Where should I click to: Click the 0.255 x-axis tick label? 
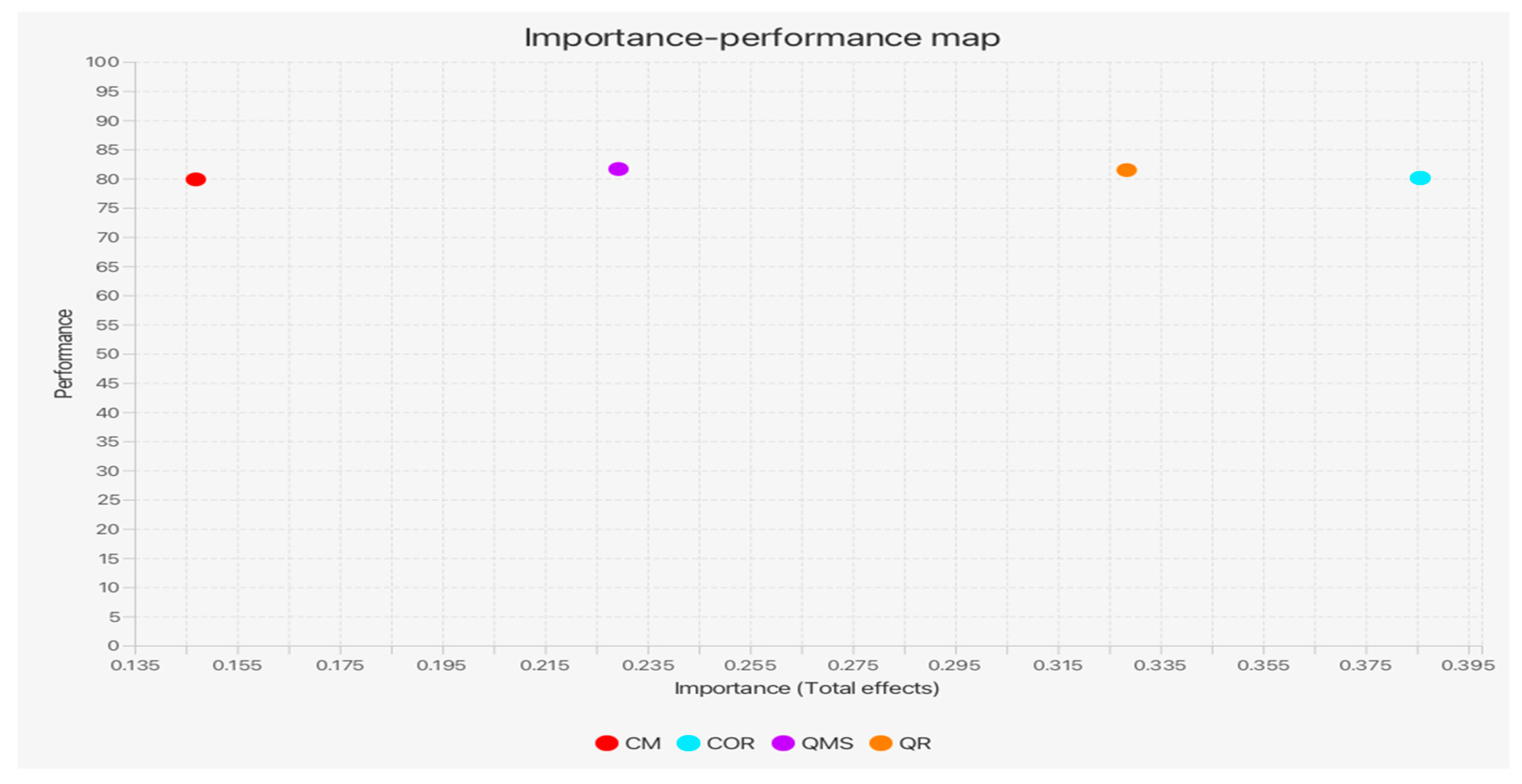point(750,665)
